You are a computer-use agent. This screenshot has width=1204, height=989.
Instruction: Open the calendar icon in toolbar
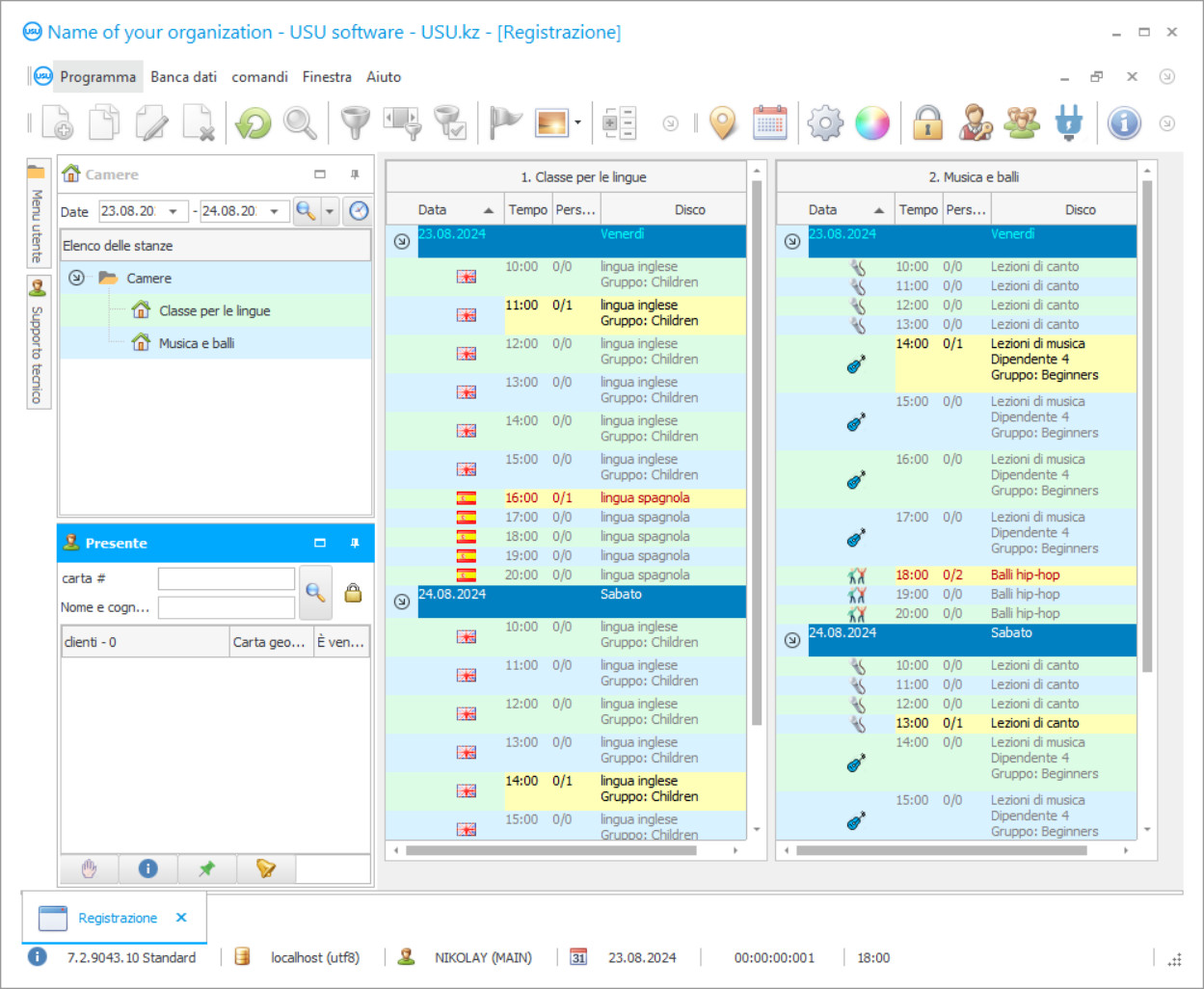769,123
